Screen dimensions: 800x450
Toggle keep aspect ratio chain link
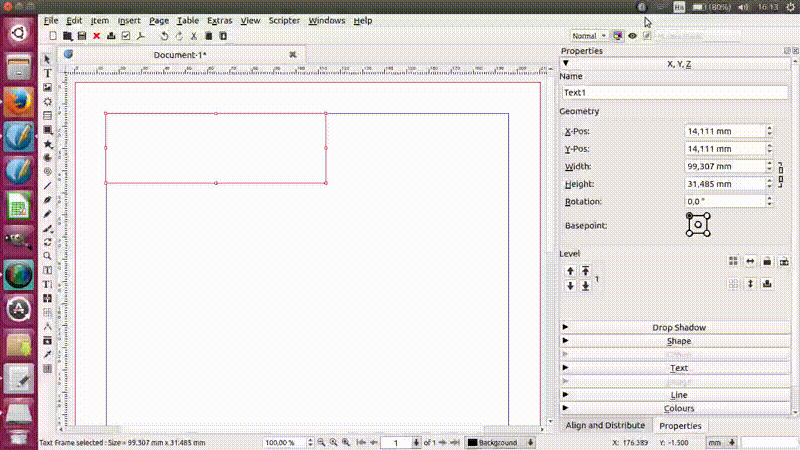780,175
